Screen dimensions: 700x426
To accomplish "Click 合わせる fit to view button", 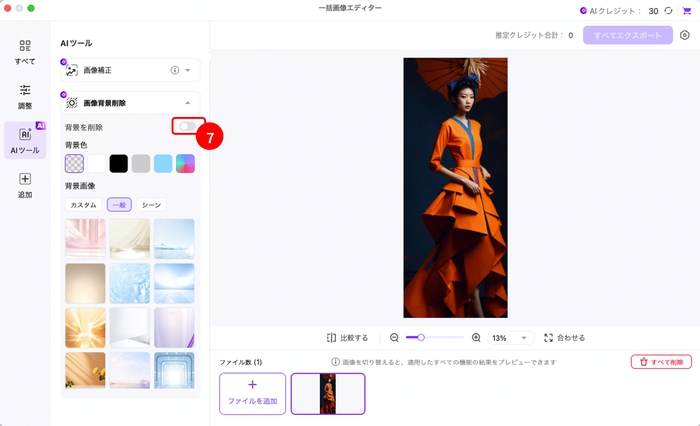I will 564,338.
